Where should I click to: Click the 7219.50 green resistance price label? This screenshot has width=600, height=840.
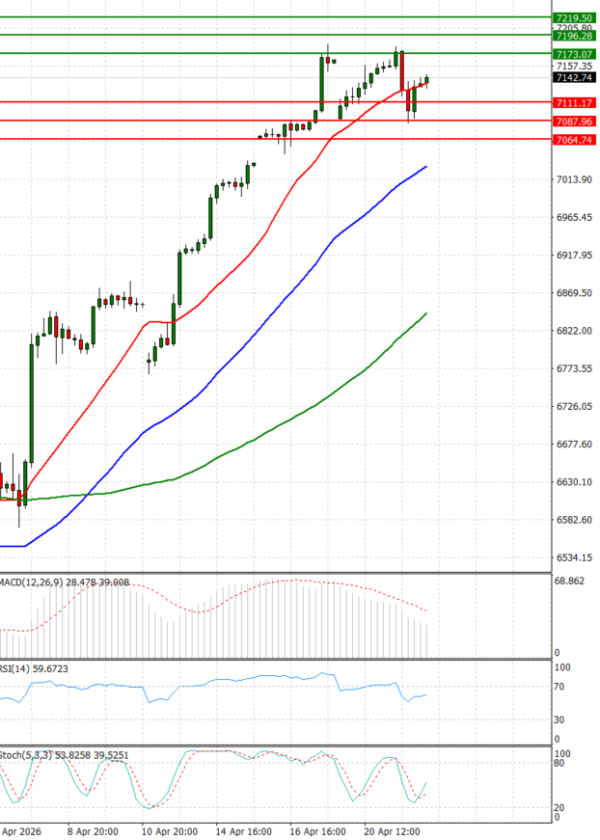[x=574, y=18]
